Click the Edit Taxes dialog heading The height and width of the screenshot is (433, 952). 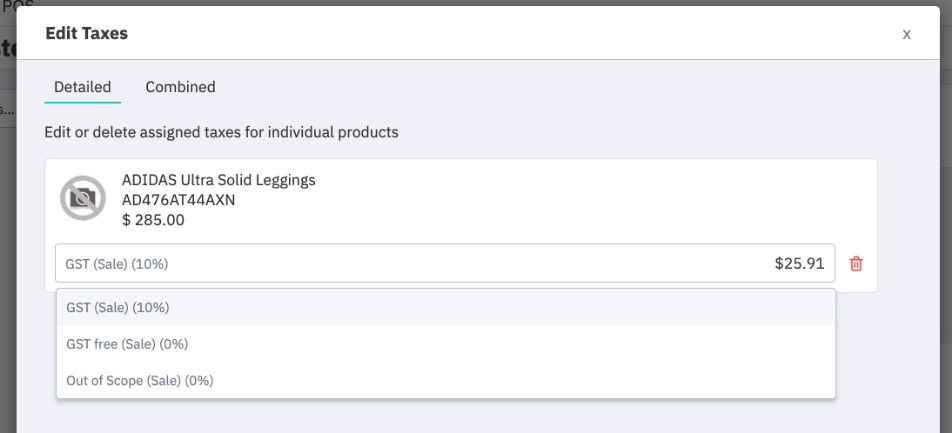87,33
